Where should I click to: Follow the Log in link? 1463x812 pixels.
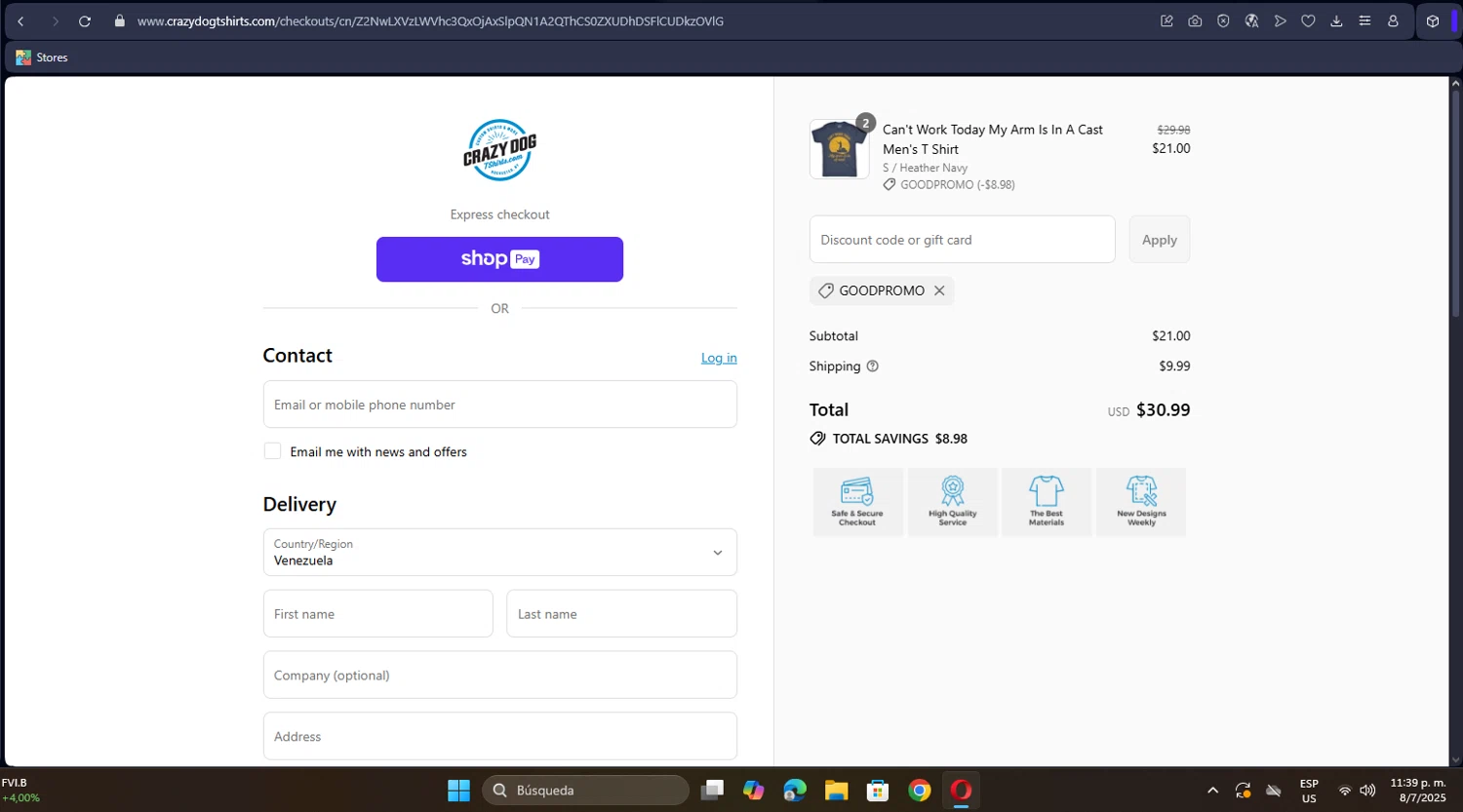tap(719, 358)
